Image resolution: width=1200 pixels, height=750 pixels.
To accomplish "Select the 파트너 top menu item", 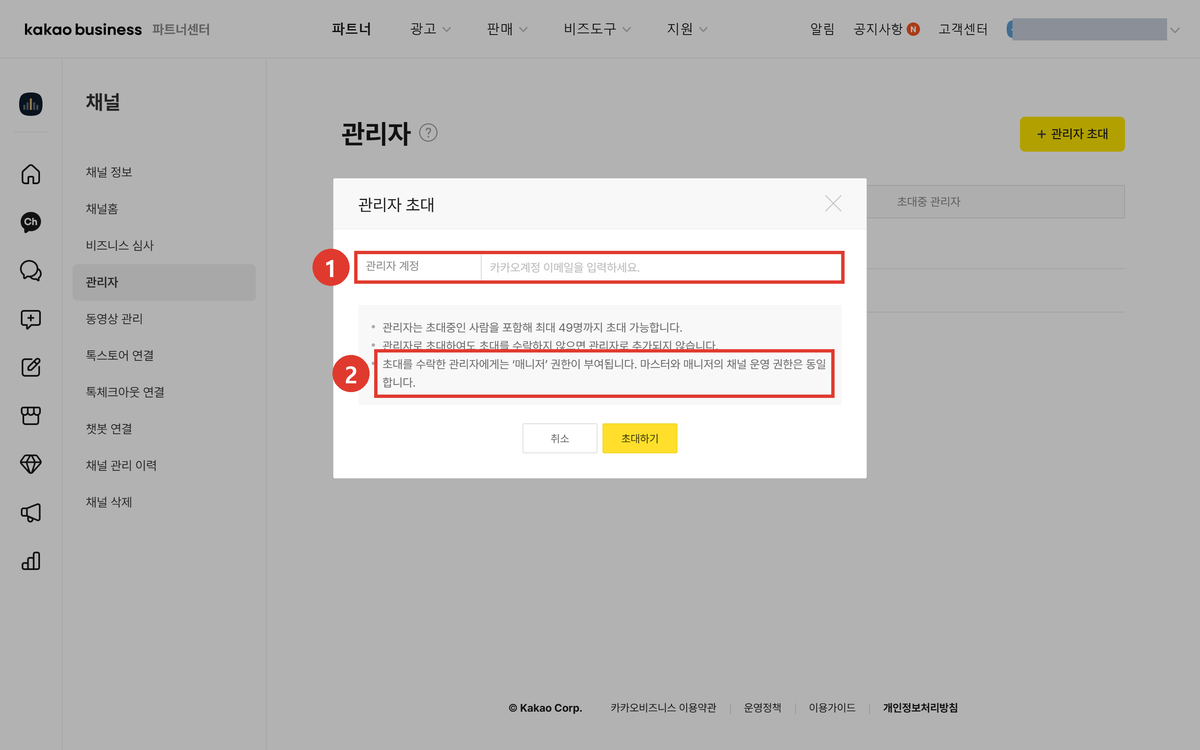I will click(352, 29).
